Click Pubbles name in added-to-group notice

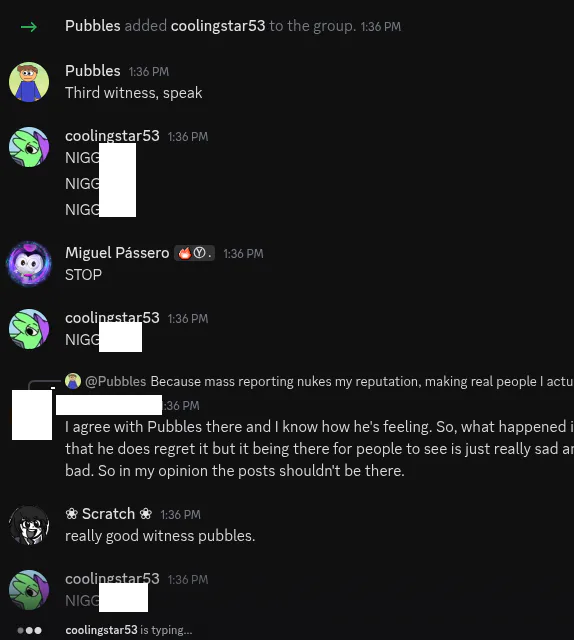[93, 26]
